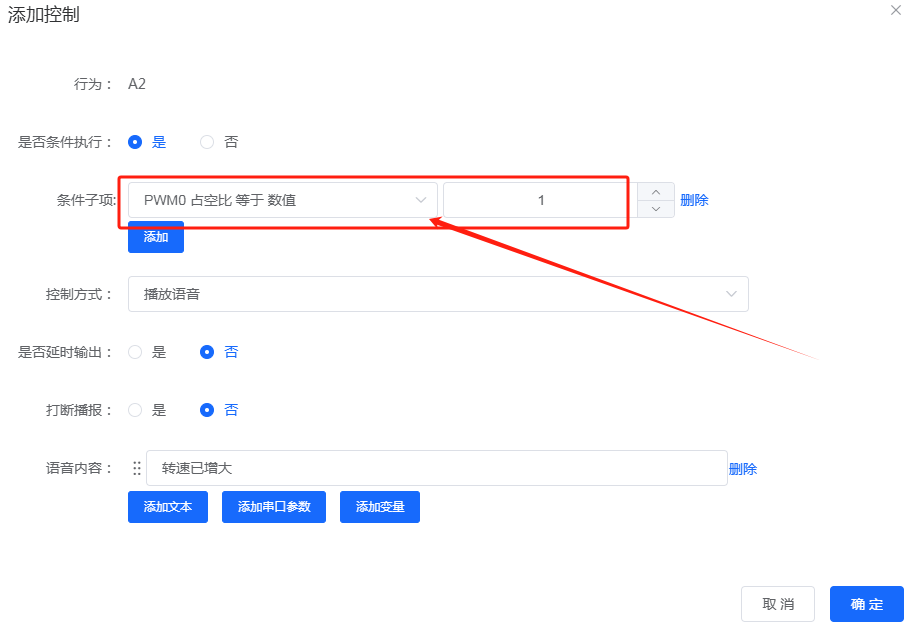Click the stepper down arrow to decrease value
The height and width of the screenshot is (626, 913).
point(655,207)
